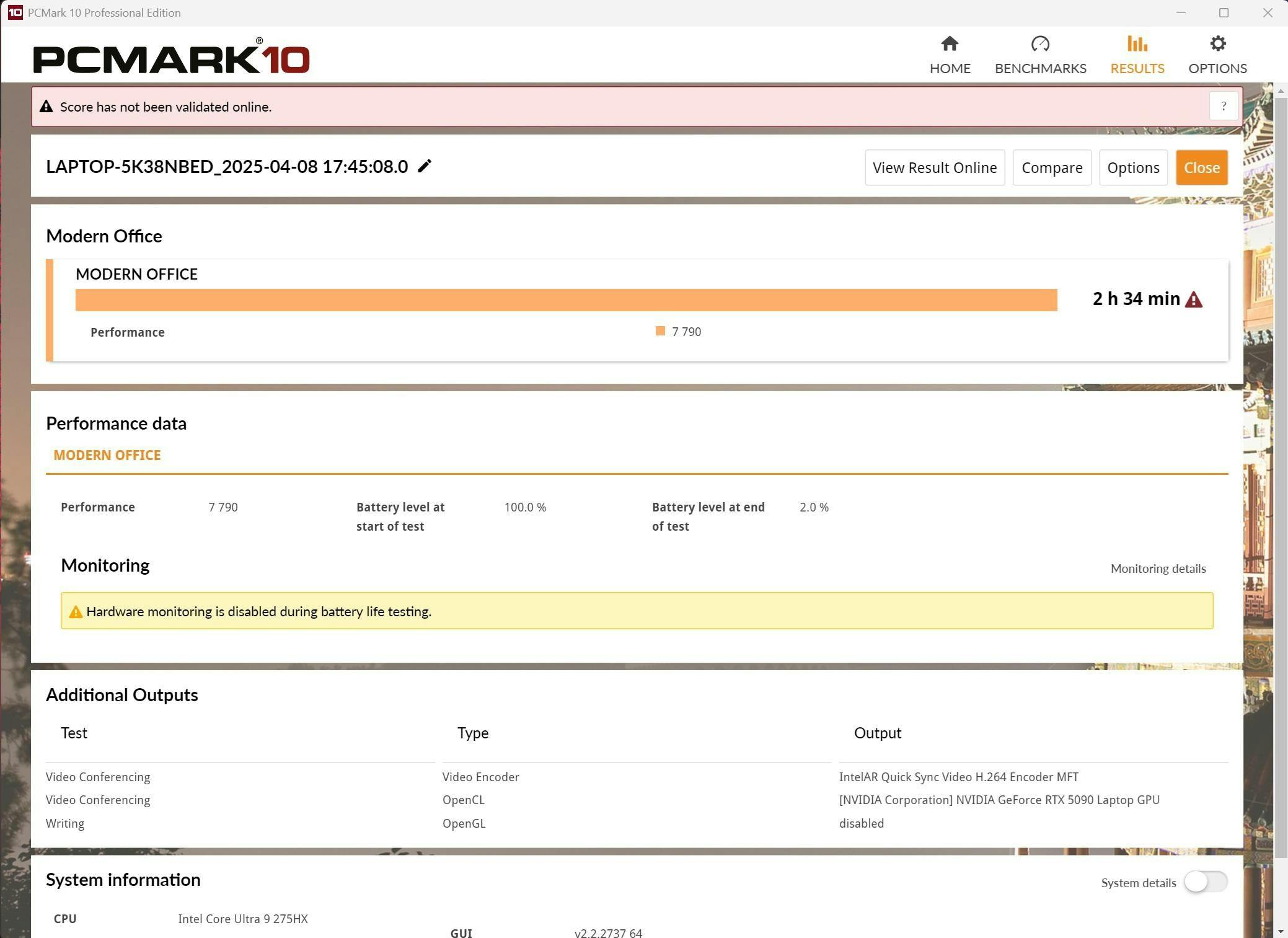This screenshot has width=1288, height=938.
Task: Click the pencil icon to rename result
Action: coord(425,166)
